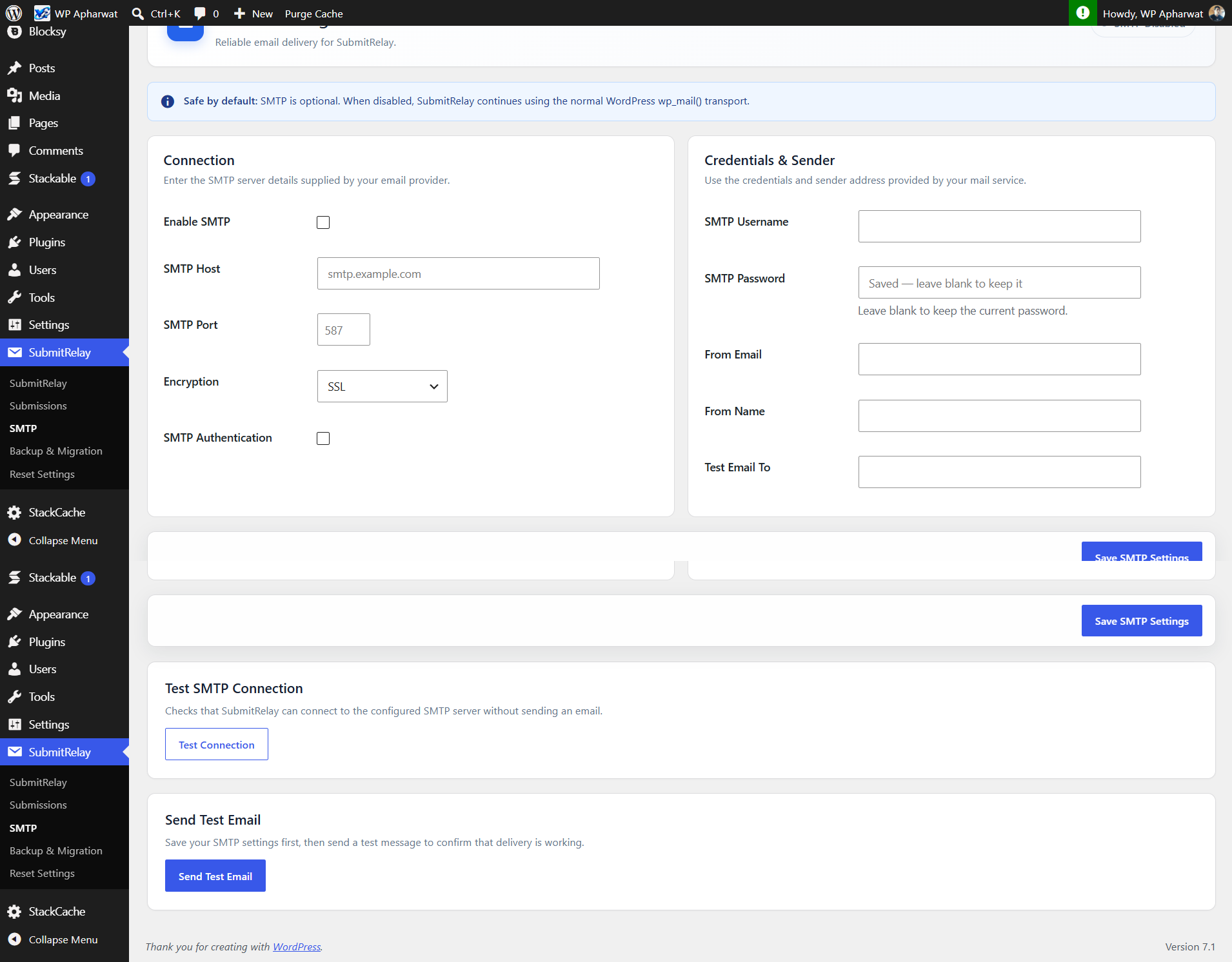The width and height of the screenshot is (1232, 962).
Task: Click the Test SMTP Connection heading
Action: 234,688
